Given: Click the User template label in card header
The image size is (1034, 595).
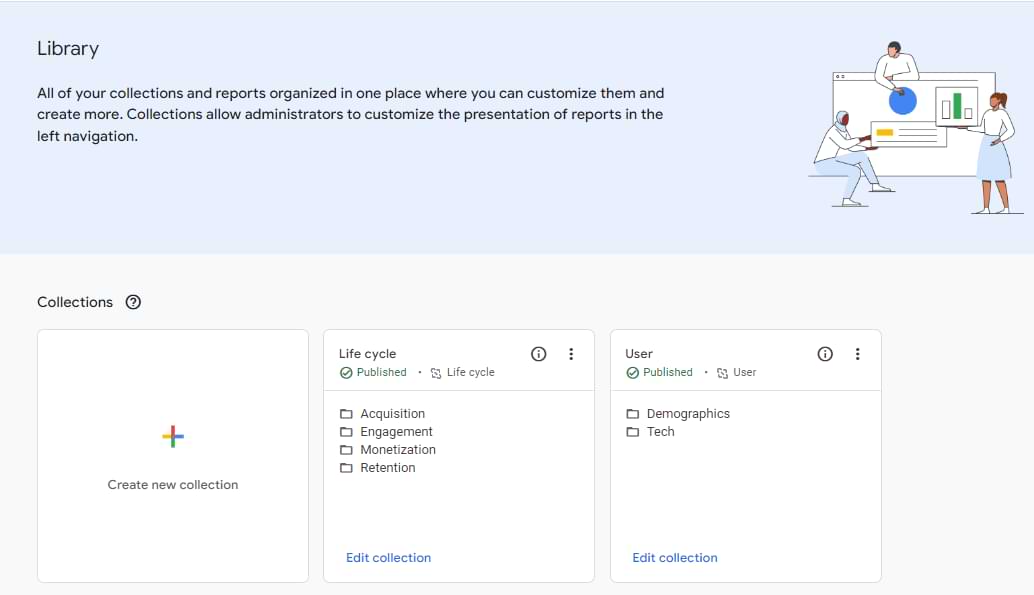Looking at the screenshot, I should pyautogui.click(x=744, y=372).
